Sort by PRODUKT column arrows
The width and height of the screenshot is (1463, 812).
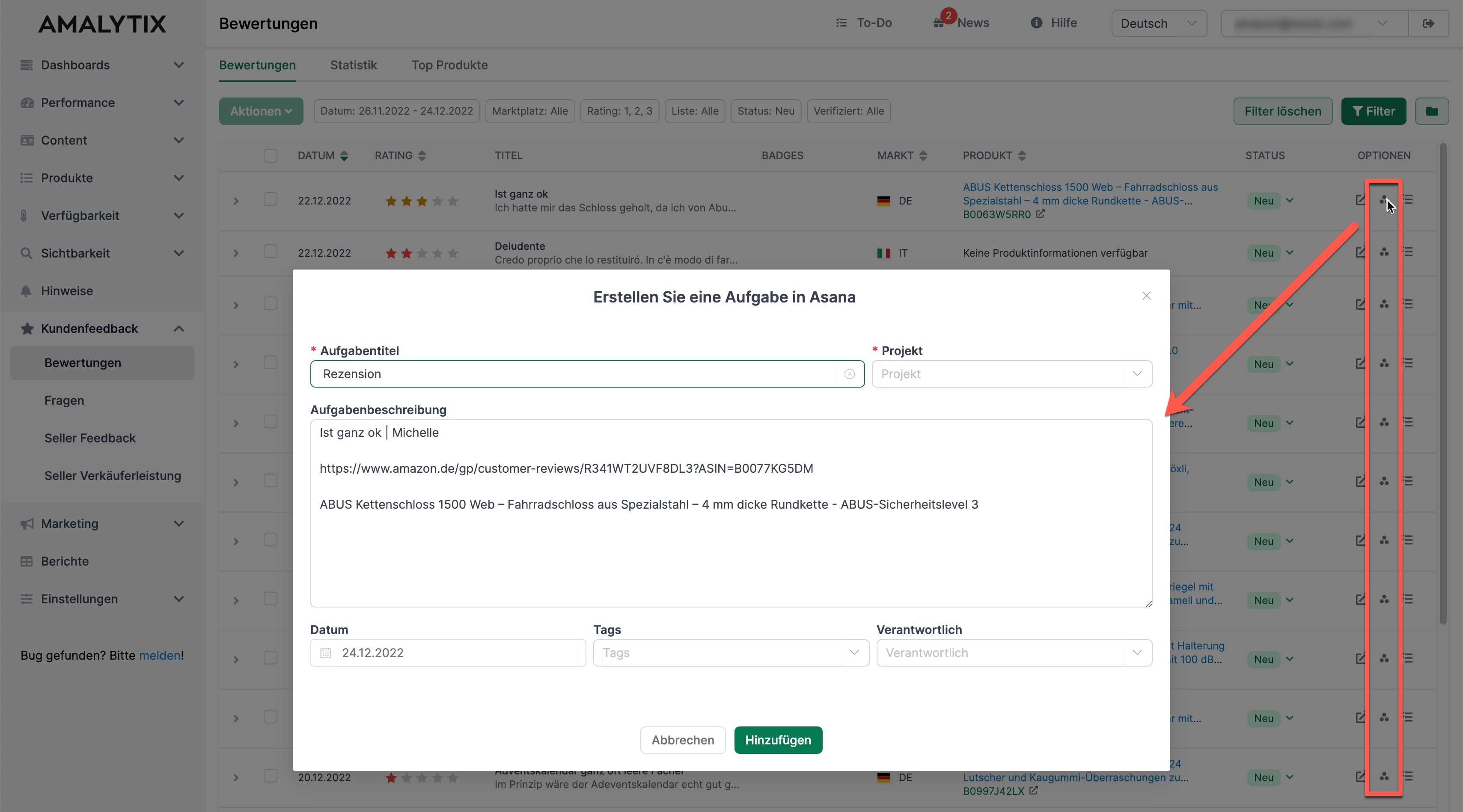1022,156
